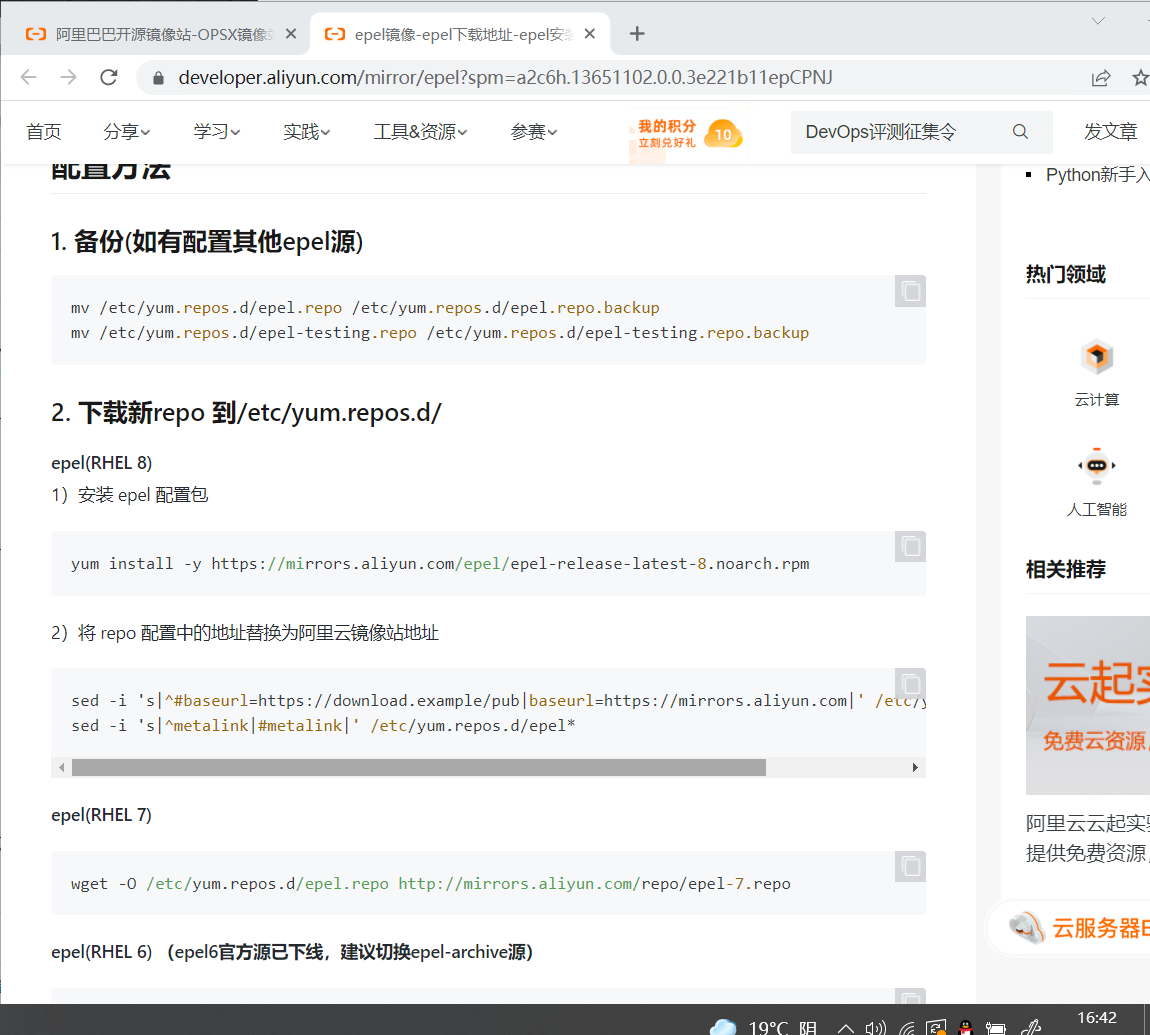
Task: Close the 阿里巴巴开源镜像站 tab
Action: (x=291, y=34)
